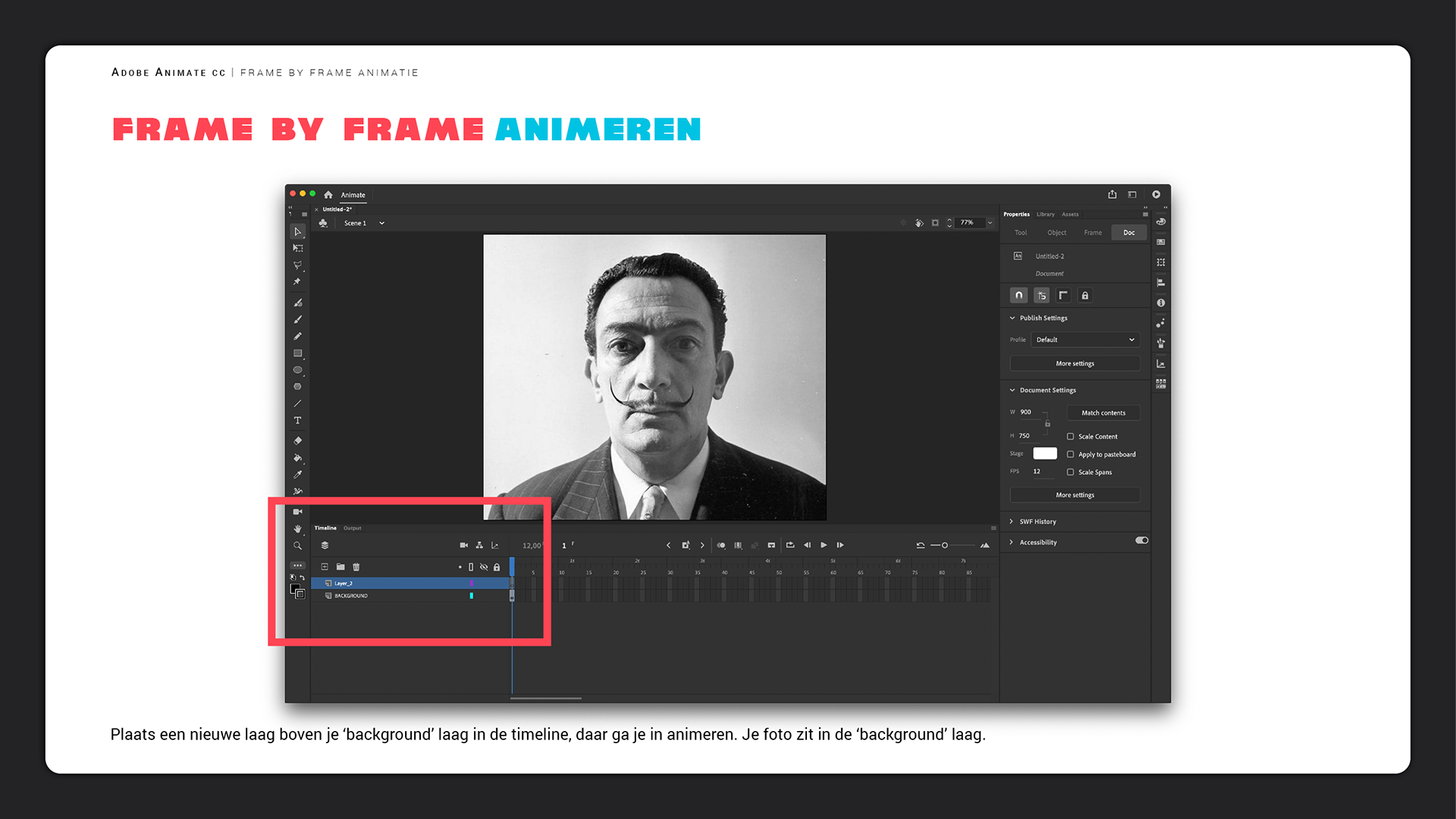This screenshot has height=819, width=1456.
Task: Open the Frame properties tab
Action: pyautogui.click(x=1092, y=233)
